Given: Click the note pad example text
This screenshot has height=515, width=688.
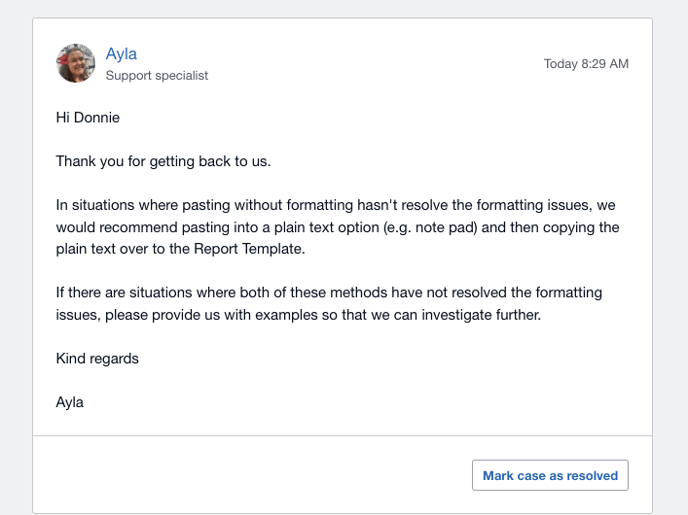Looking at the screenshot, I should (445, 227).
